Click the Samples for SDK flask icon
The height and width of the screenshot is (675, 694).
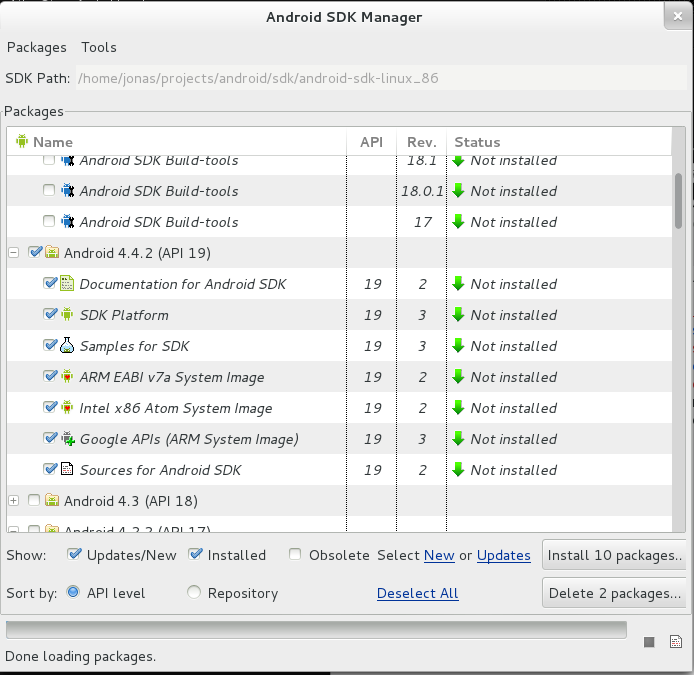67,345
